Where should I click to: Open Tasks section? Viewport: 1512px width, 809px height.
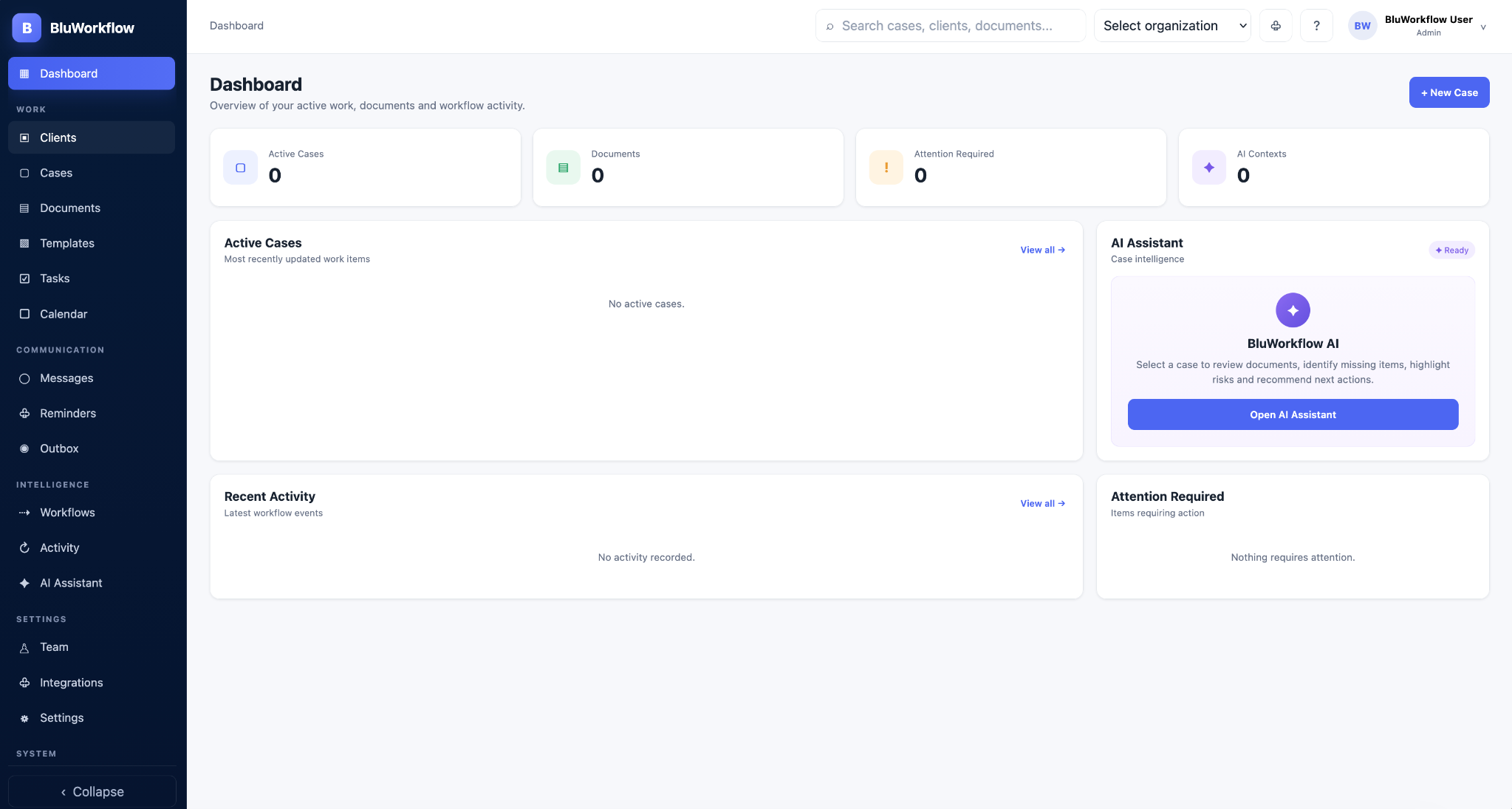pos(92,279)
